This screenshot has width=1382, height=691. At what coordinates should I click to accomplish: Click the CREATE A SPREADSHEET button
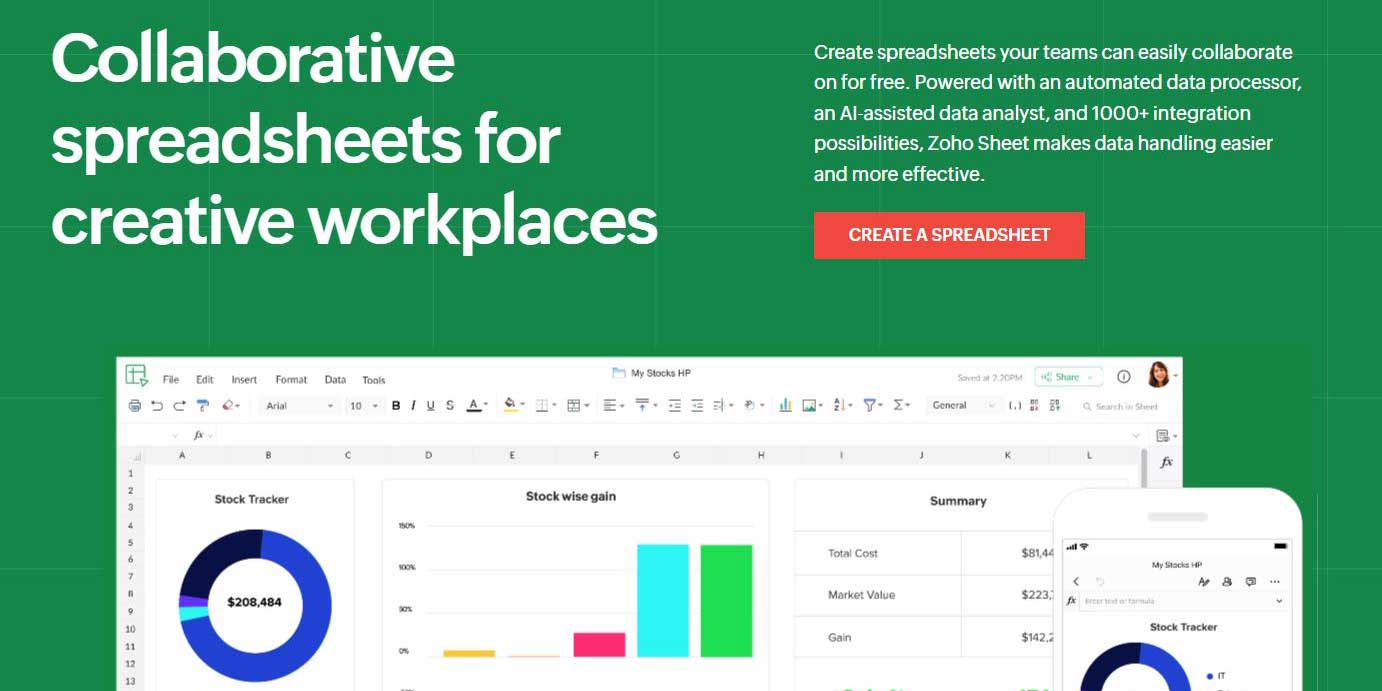949,235
